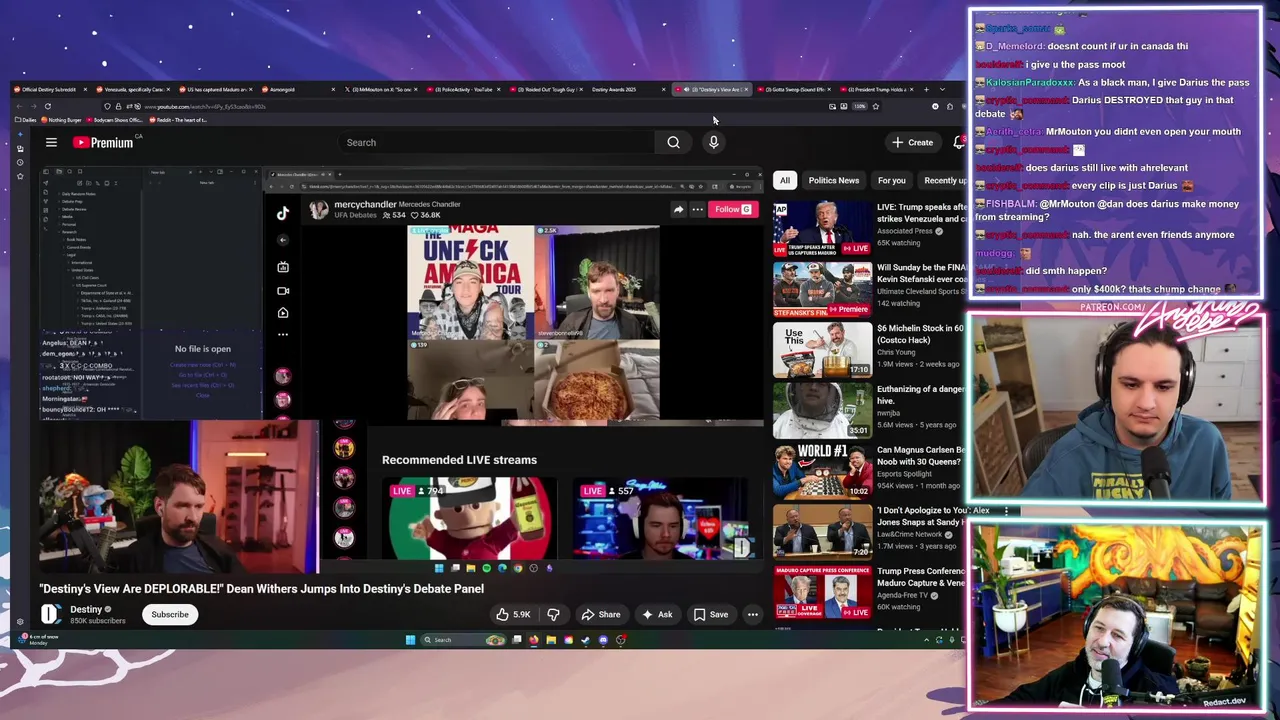Open Trump speaks LIVE Associated Press video
1280x720 pixels.
pyautogui.click(x=822, y=228)
